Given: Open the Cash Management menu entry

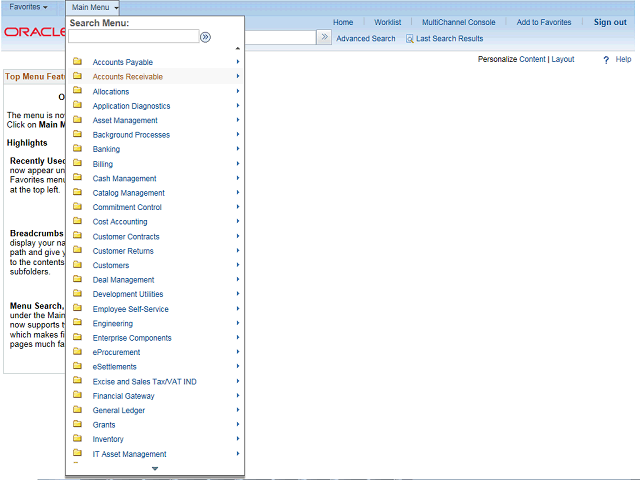Looking at the screenshot, I should click(x=124, y=178).
